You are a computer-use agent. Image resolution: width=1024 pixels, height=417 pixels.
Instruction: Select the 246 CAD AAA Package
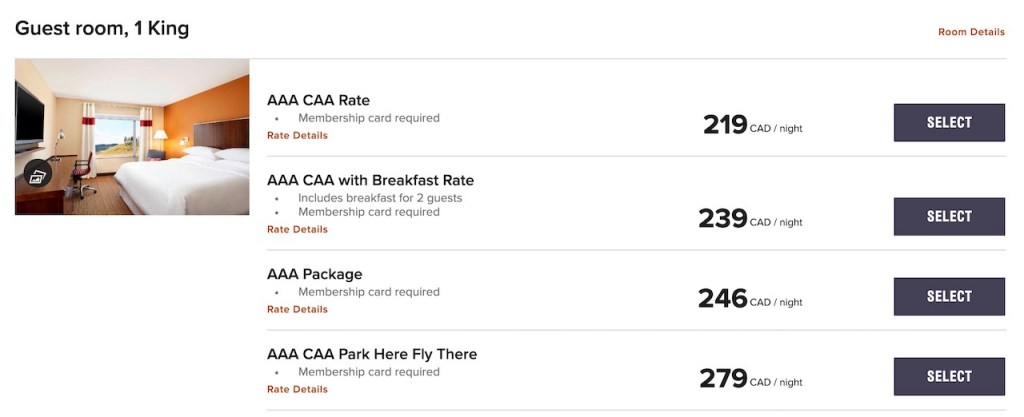click(948, 296)
